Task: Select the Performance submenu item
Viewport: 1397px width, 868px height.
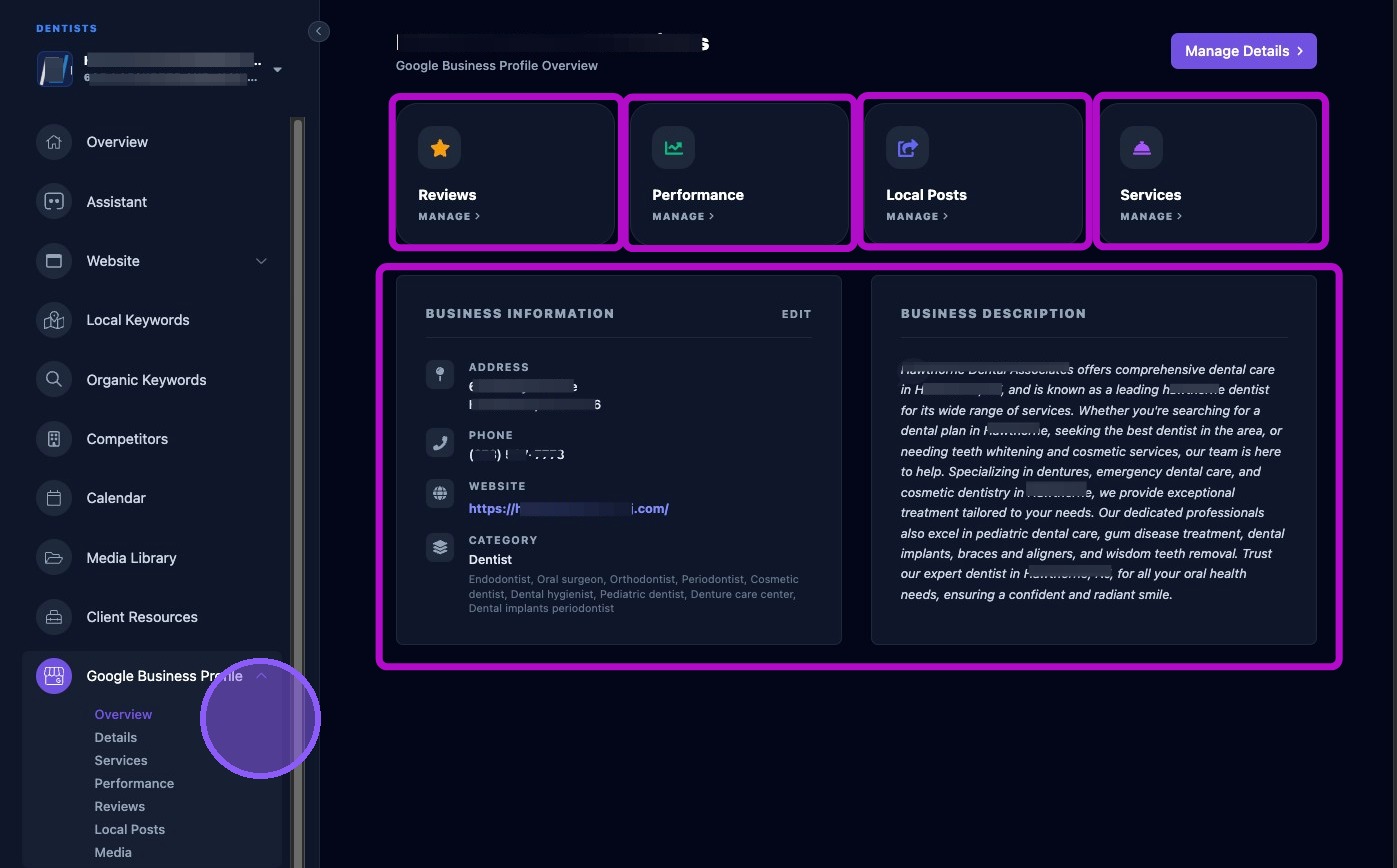Action: [x=134, y=783]
